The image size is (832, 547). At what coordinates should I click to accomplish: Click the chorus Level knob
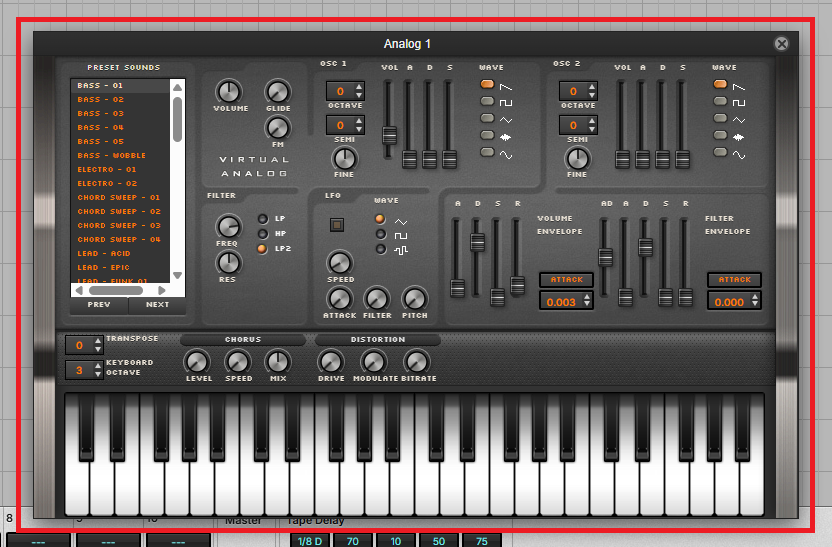coord(198,362)
